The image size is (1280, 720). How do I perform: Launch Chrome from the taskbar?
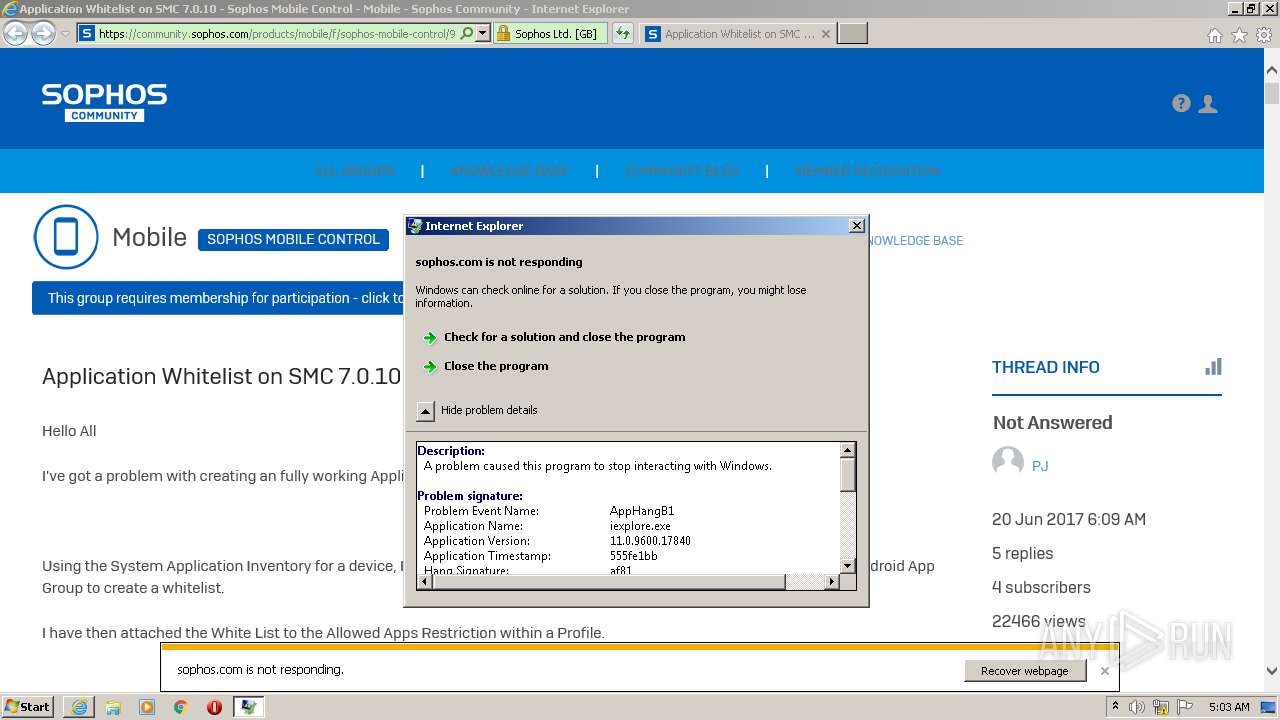(181, 707)
